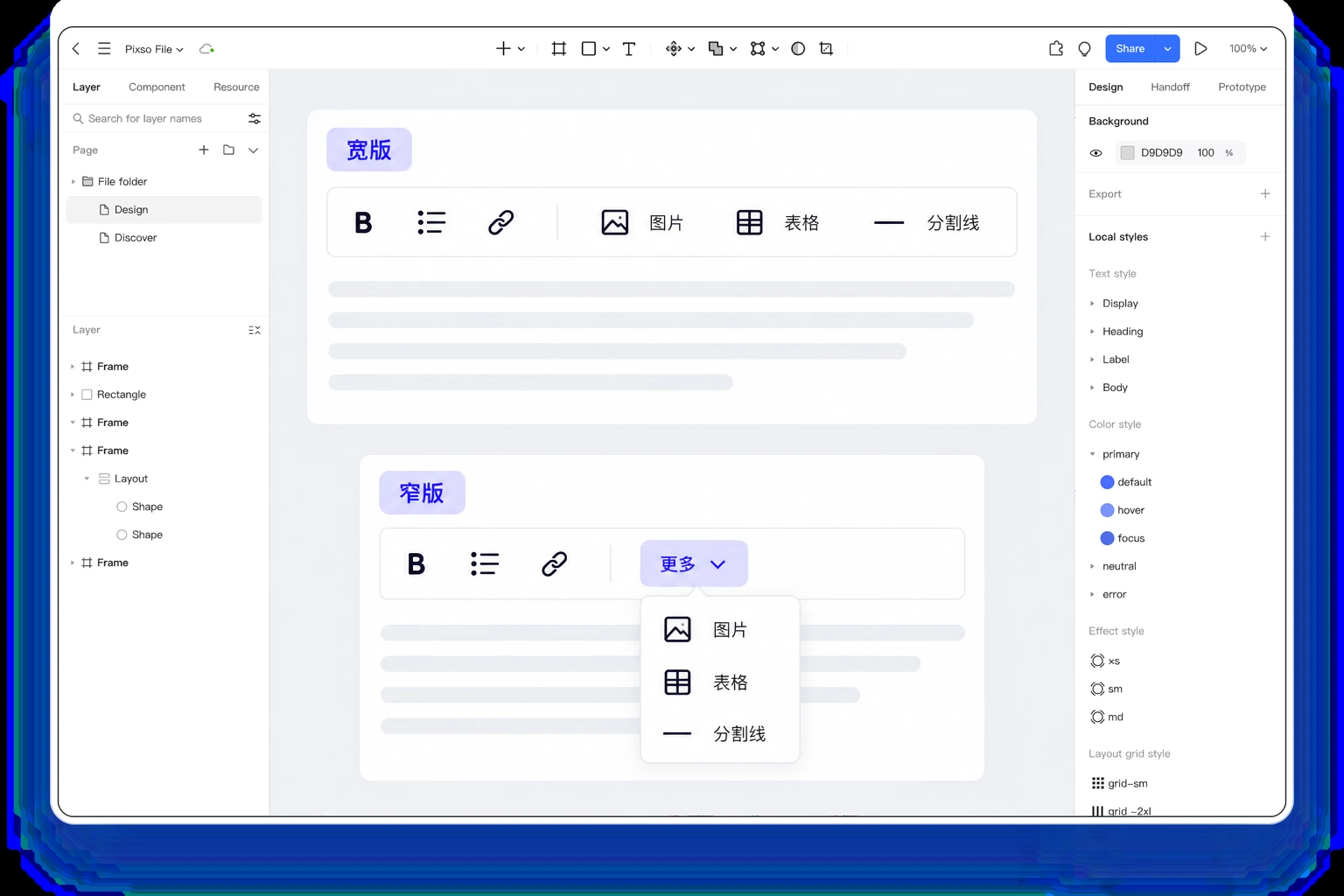
Task: Open layer search filter settings icon
Action: 255,118
